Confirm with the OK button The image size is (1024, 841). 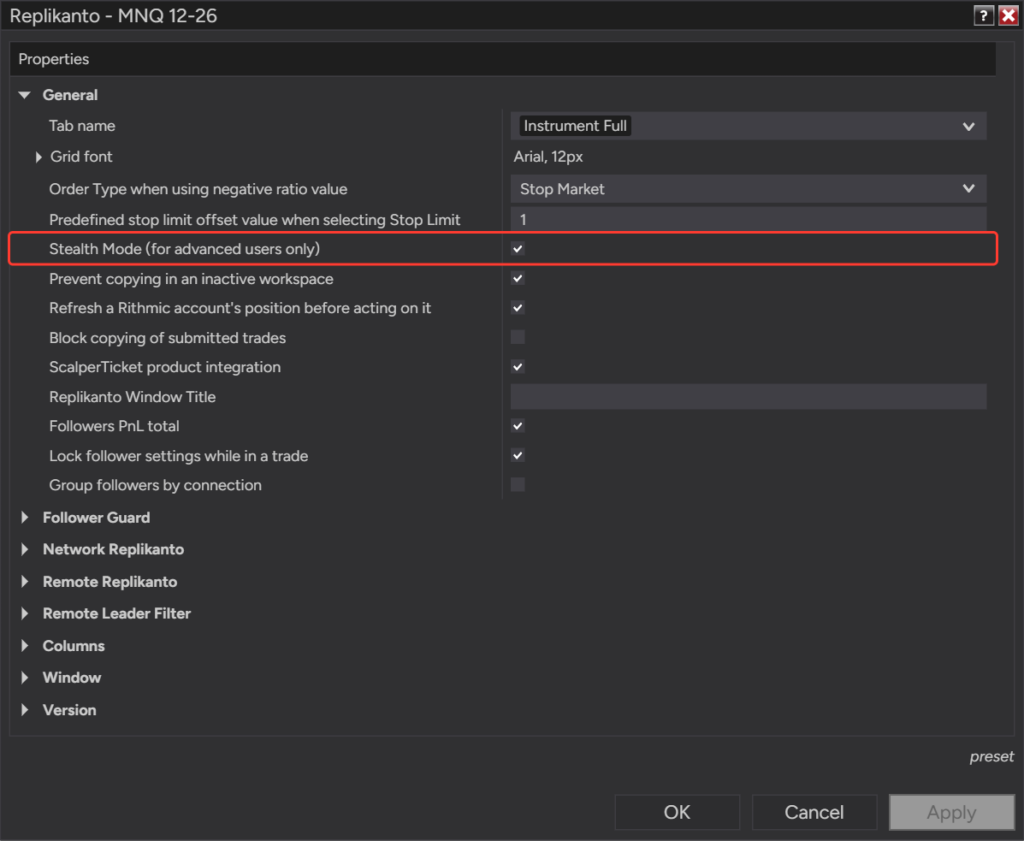pos(677,812)
